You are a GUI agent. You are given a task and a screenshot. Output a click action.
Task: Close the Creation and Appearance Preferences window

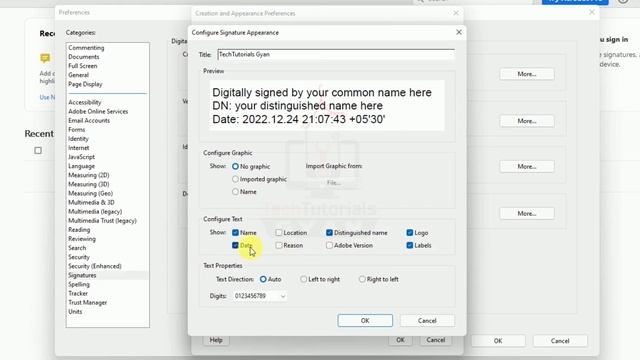coord(456,13)
